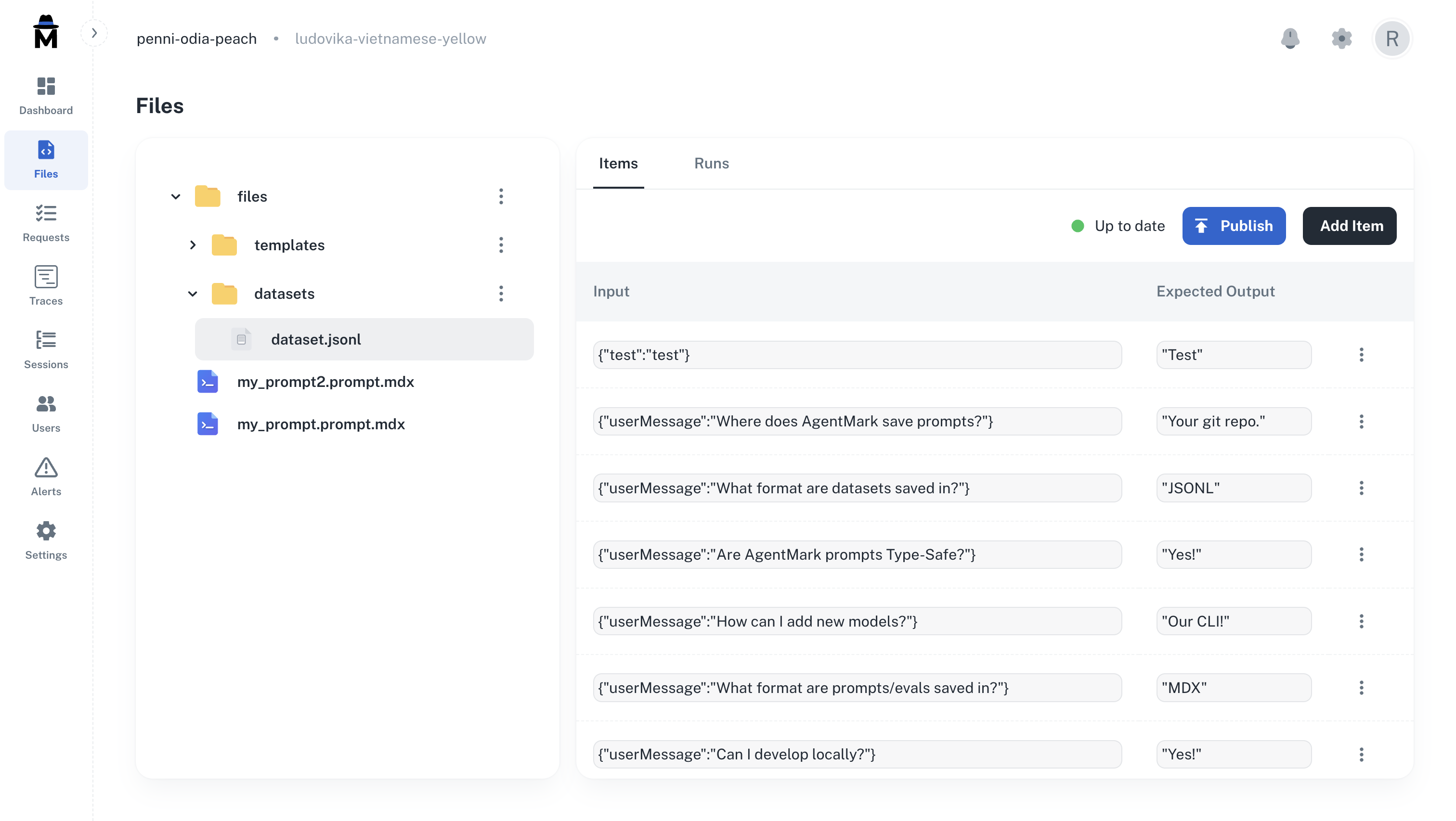1456x821 pixels.
Task: Open row options for "MDX" item
Action: [x=1361, y=688]
